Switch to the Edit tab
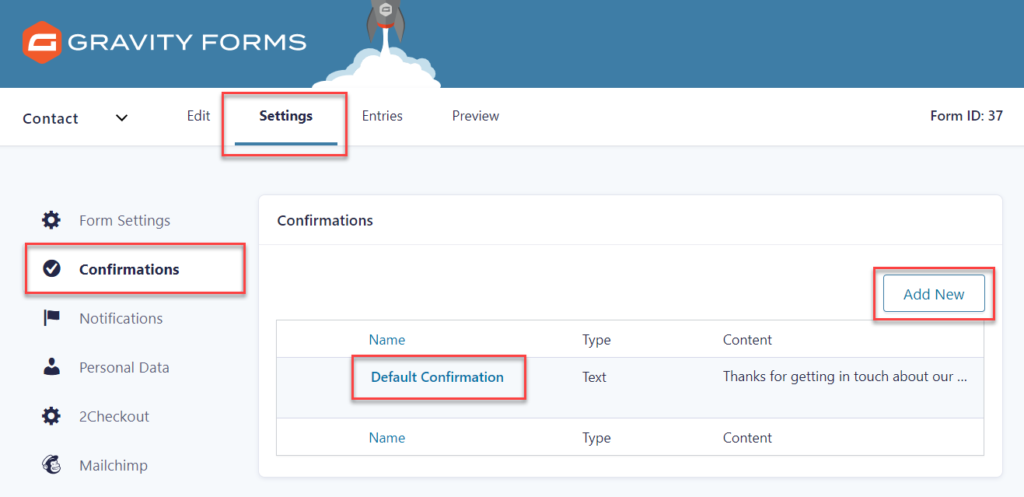Screen dimensions: 1024x497 tap(198, 116)
